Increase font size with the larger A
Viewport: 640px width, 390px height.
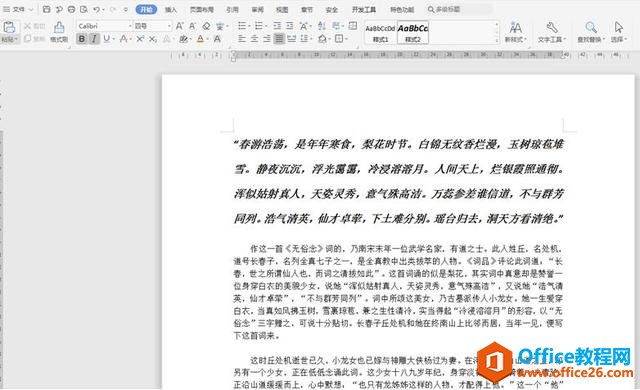coord(180,26)
